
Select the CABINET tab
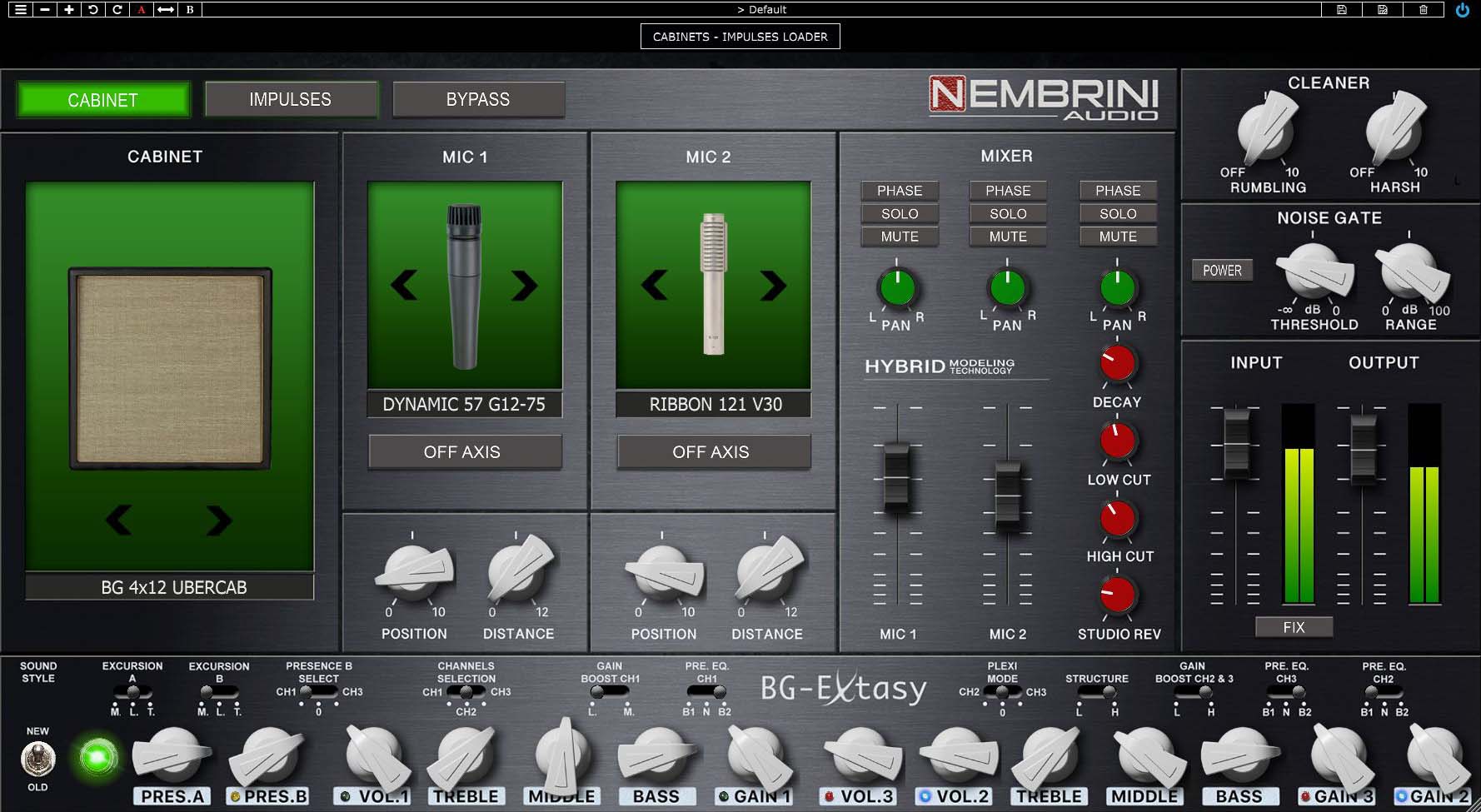click(102, 99)
